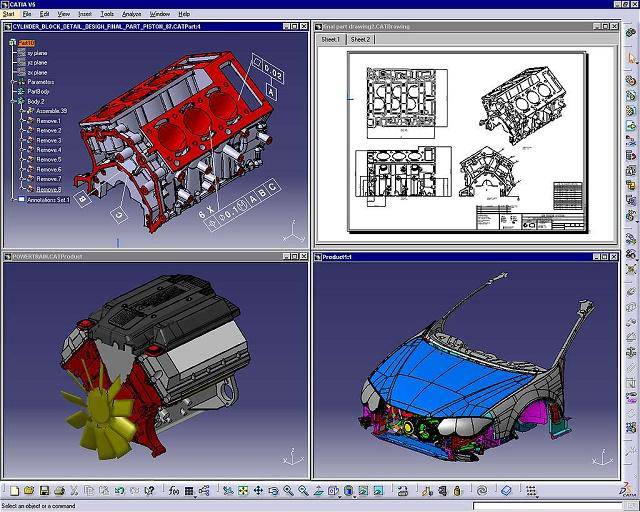
Task: Switch to the Sheet.2 tab
Action: [361, 40]
